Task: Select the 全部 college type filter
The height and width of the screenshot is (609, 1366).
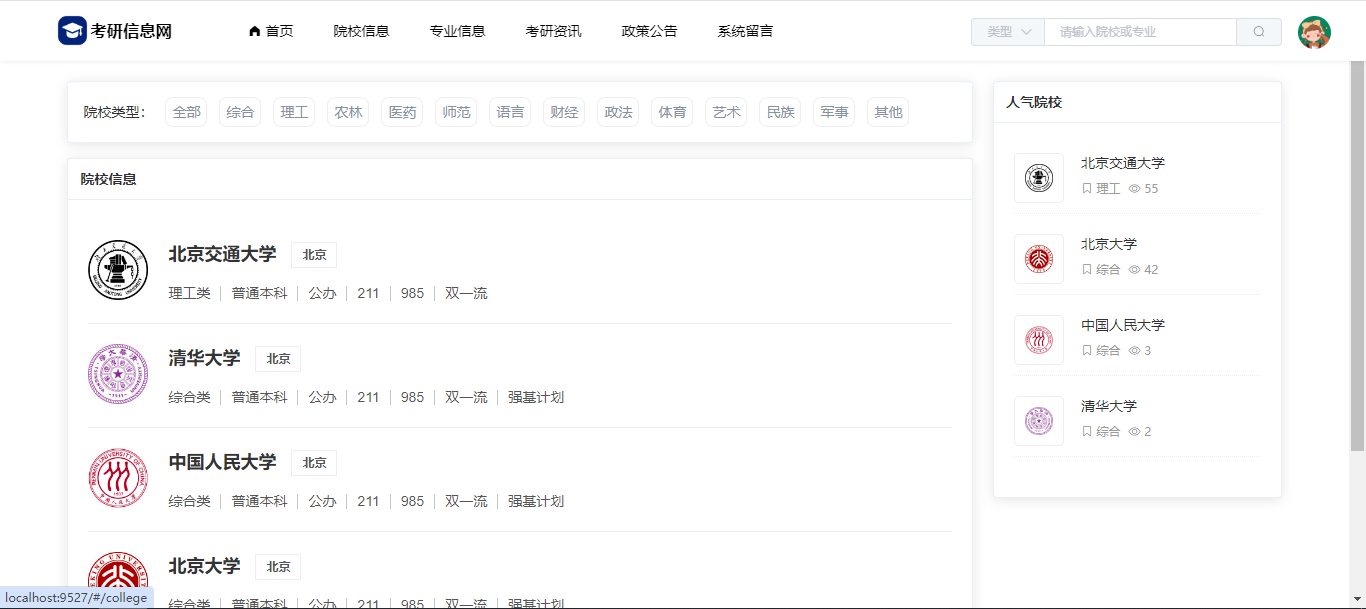Action: [x=186, y=112]
